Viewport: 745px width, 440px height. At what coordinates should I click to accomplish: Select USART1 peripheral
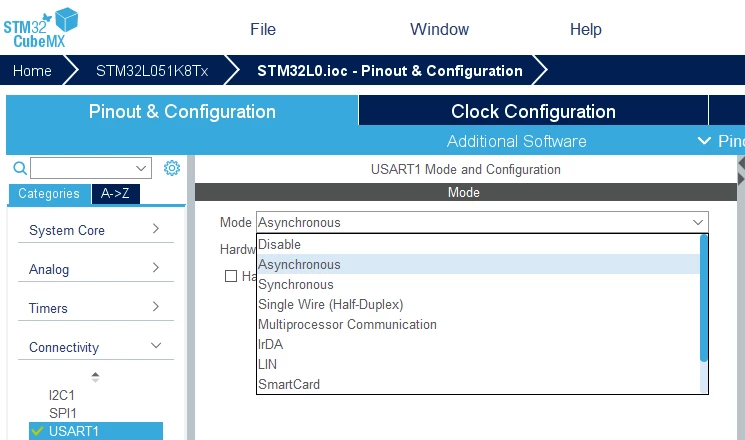click(96, 431)
